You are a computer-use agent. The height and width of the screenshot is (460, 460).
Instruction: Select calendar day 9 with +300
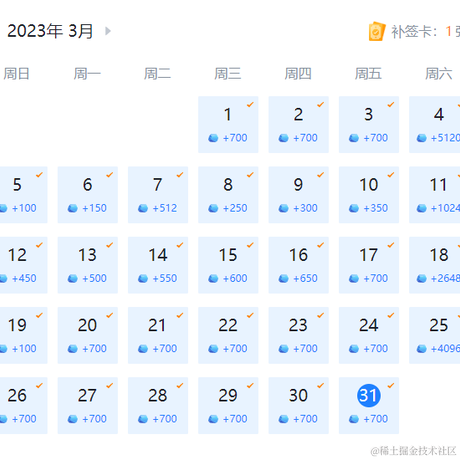(x=298, y=195)
